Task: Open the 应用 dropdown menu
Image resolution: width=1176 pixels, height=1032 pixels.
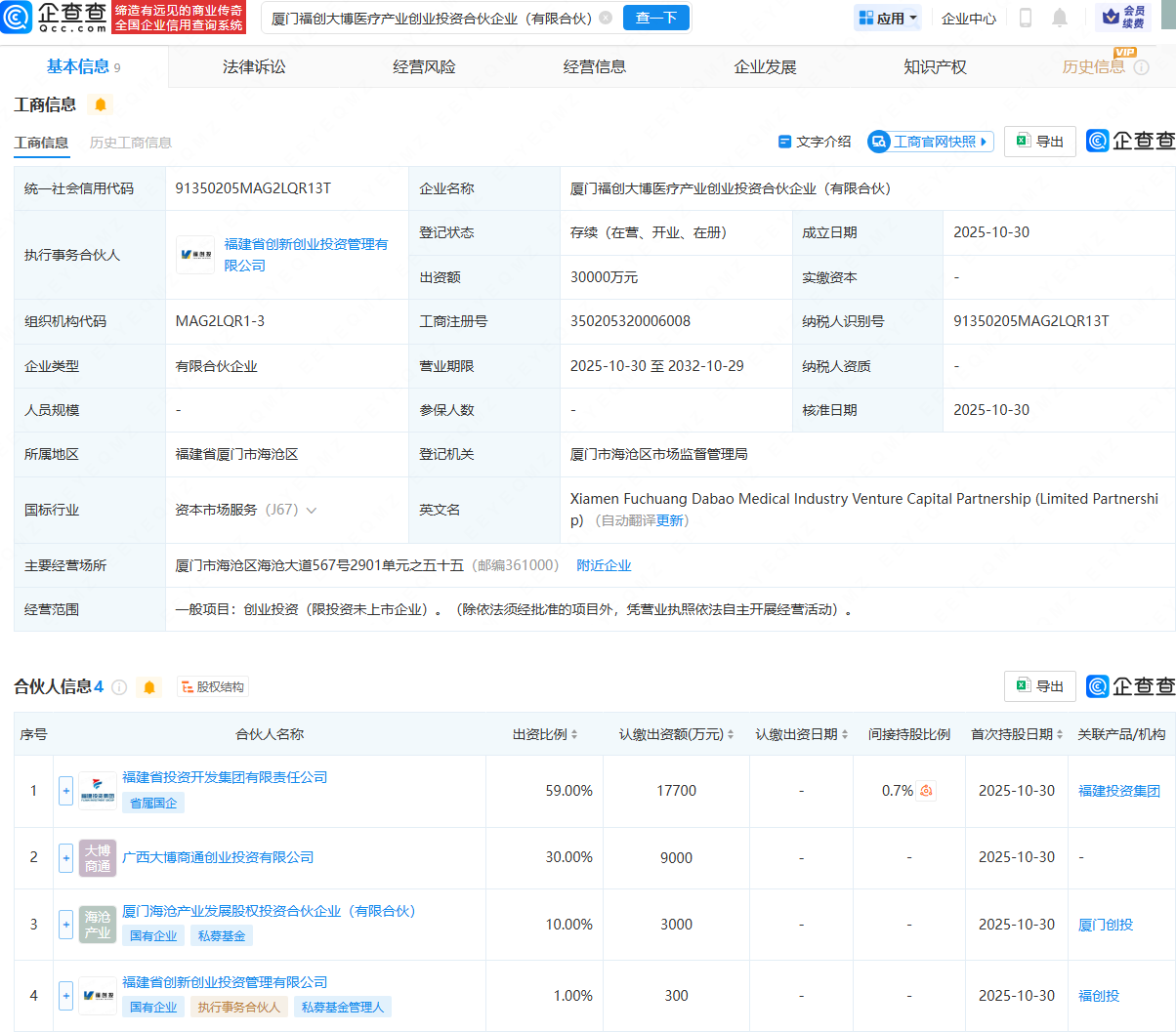Action: 888,18
